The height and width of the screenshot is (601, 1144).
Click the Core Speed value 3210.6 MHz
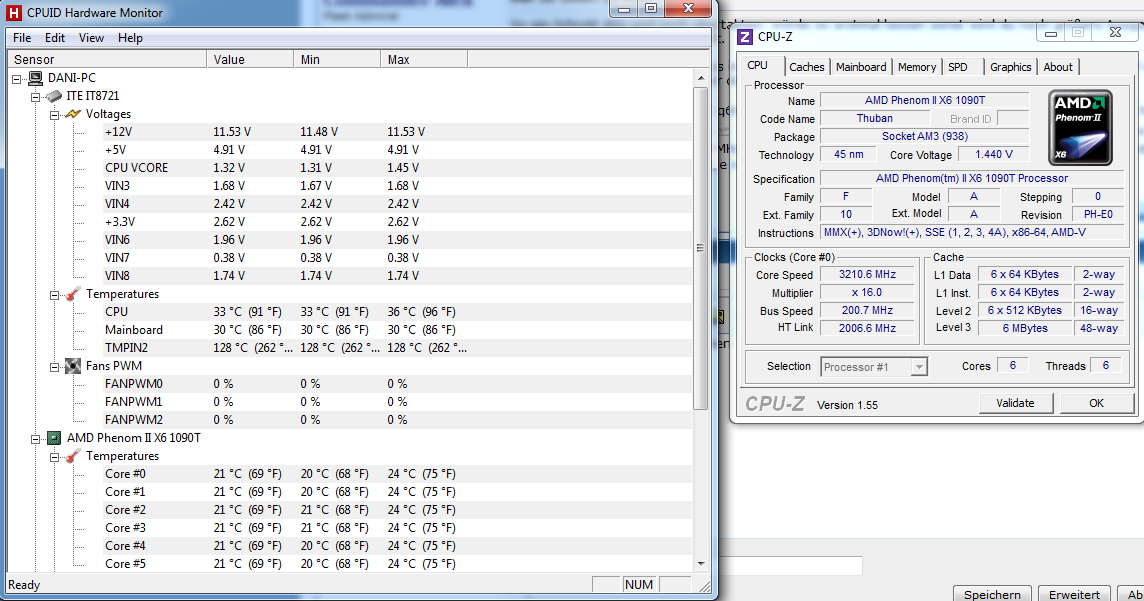pos(867,274)
